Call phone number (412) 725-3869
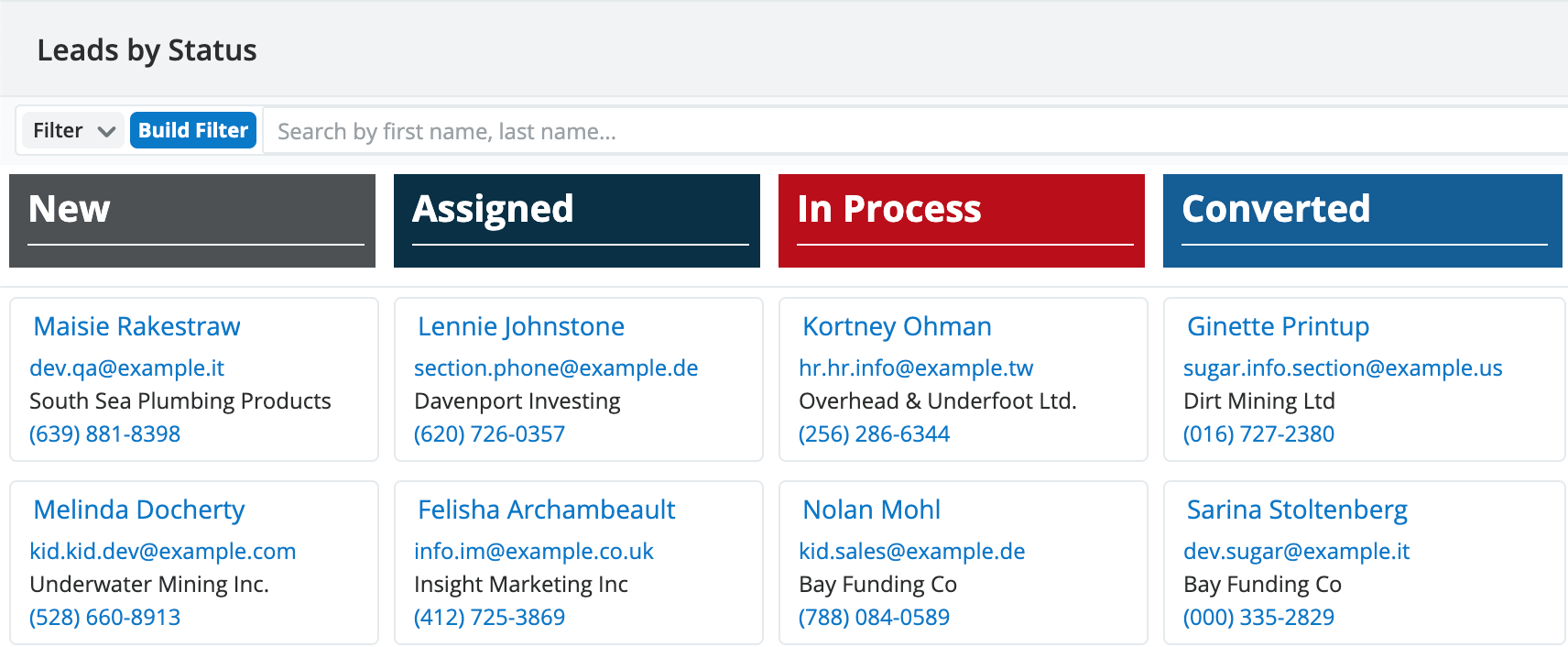The image size is (1568, 647). (489, 617)
